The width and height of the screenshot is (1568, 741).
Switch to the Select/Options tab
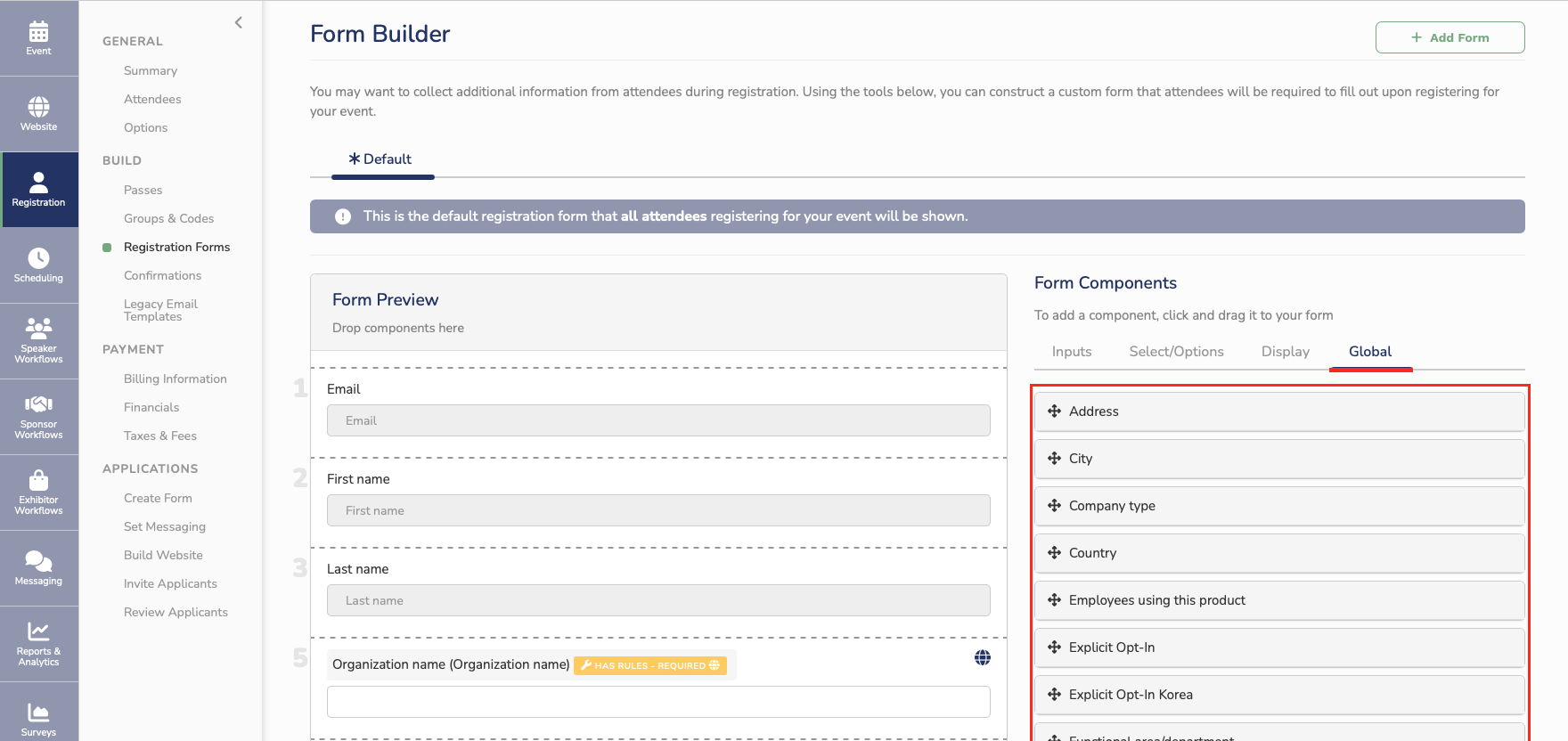click(1176, 352)
